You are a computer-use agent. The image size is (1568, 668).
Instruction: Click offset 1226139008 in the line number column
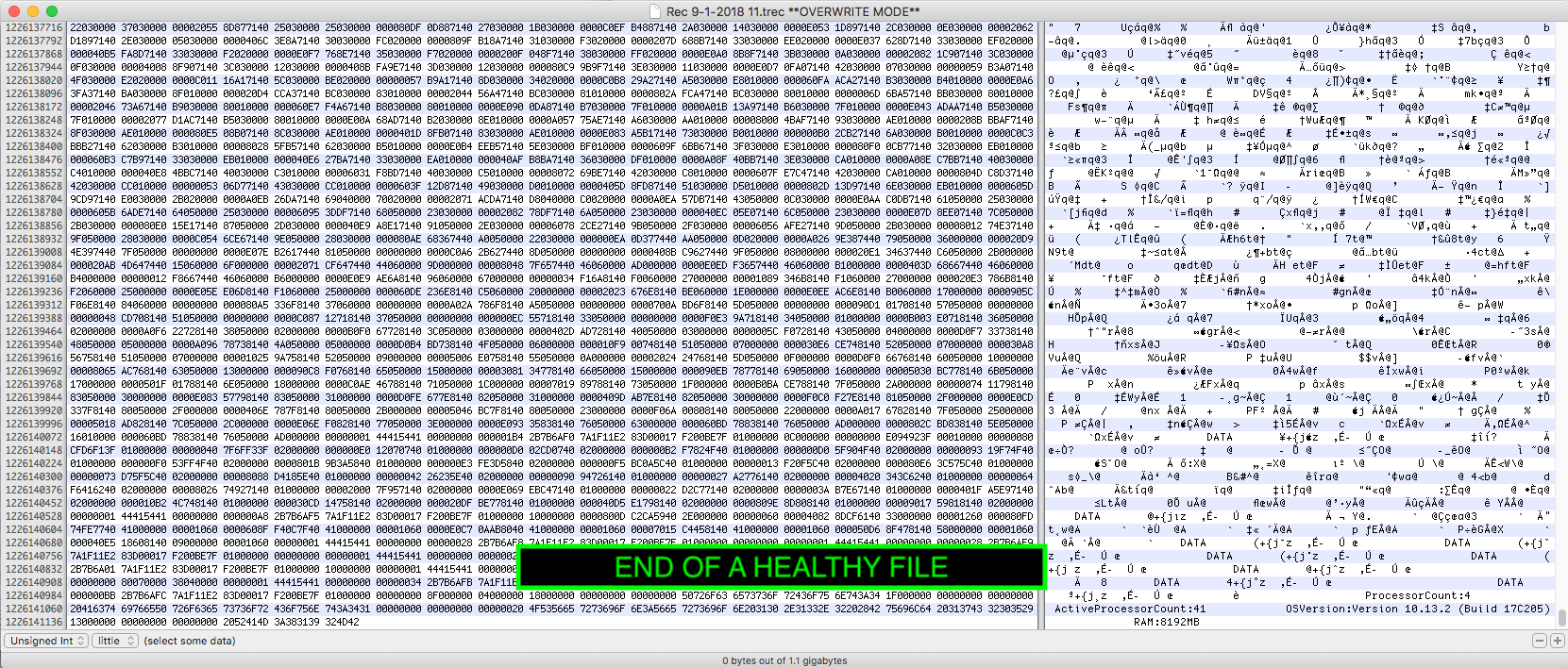34,252
